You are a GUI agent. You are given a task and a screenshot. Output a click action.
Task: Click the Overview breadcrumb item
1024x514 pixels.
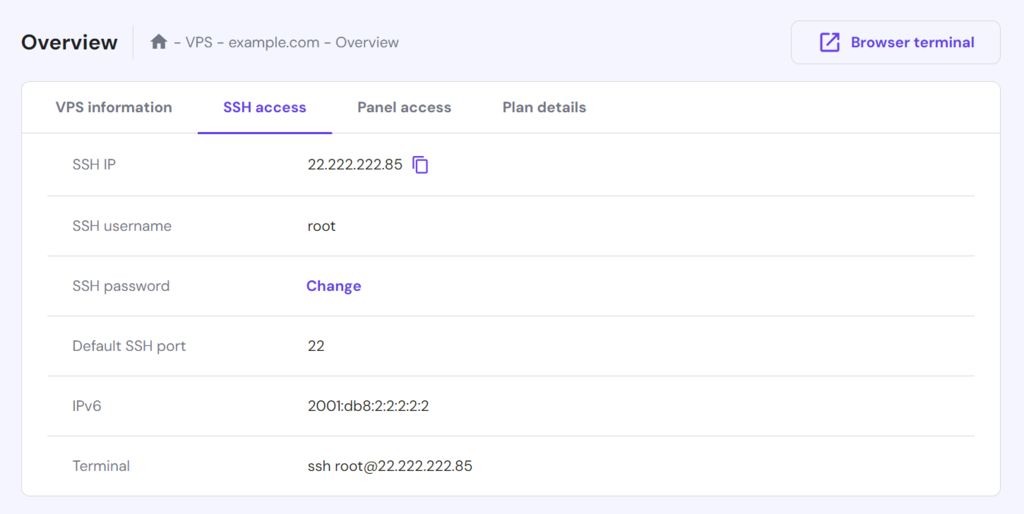point(367,42)
